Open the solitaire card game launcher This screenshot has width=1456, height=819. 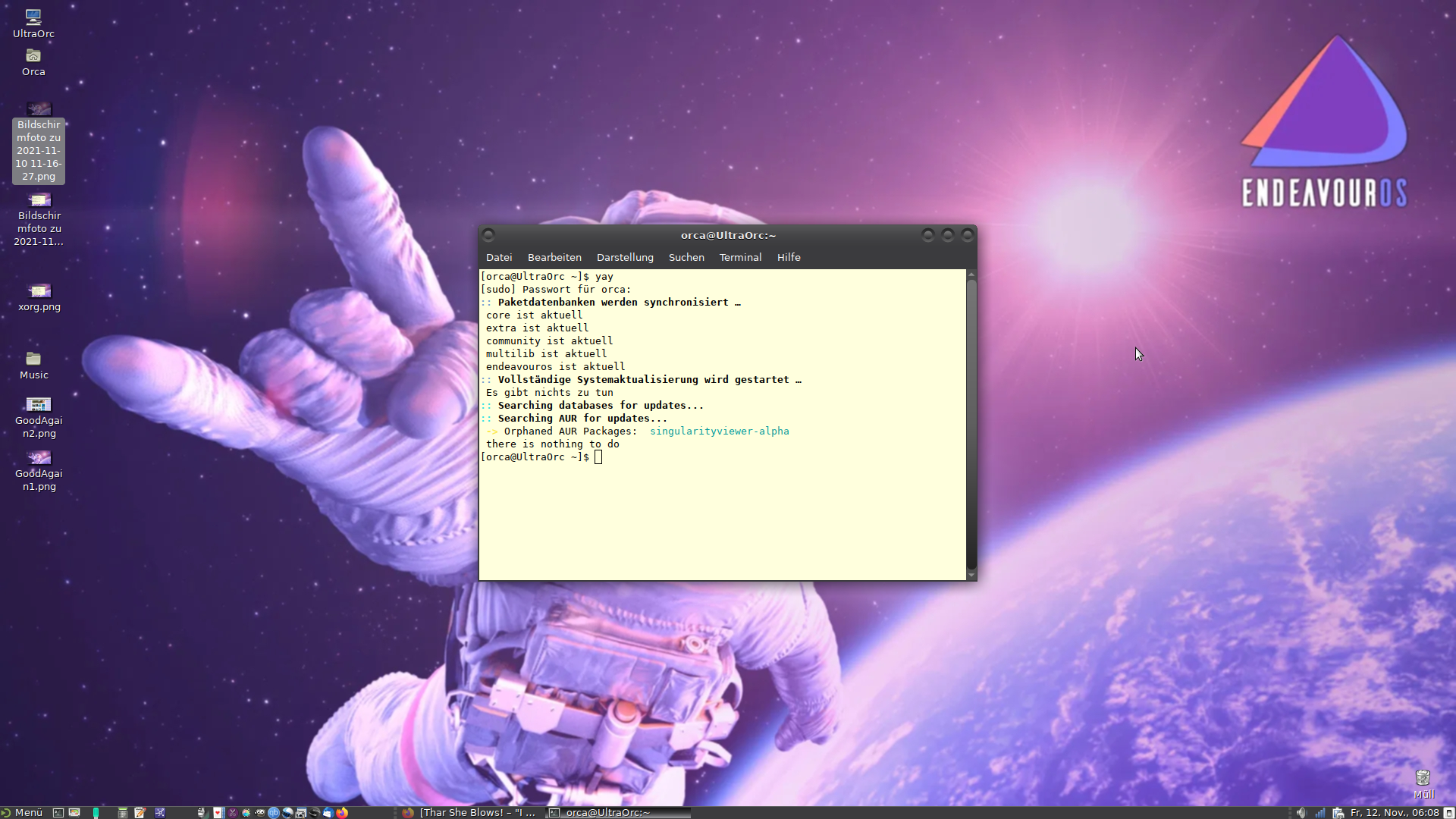(219, 813)
